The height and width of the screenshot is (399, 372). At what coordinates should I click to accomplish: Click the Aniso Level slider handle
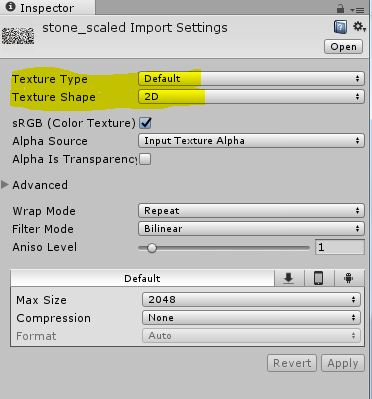[x=152, y=248]
